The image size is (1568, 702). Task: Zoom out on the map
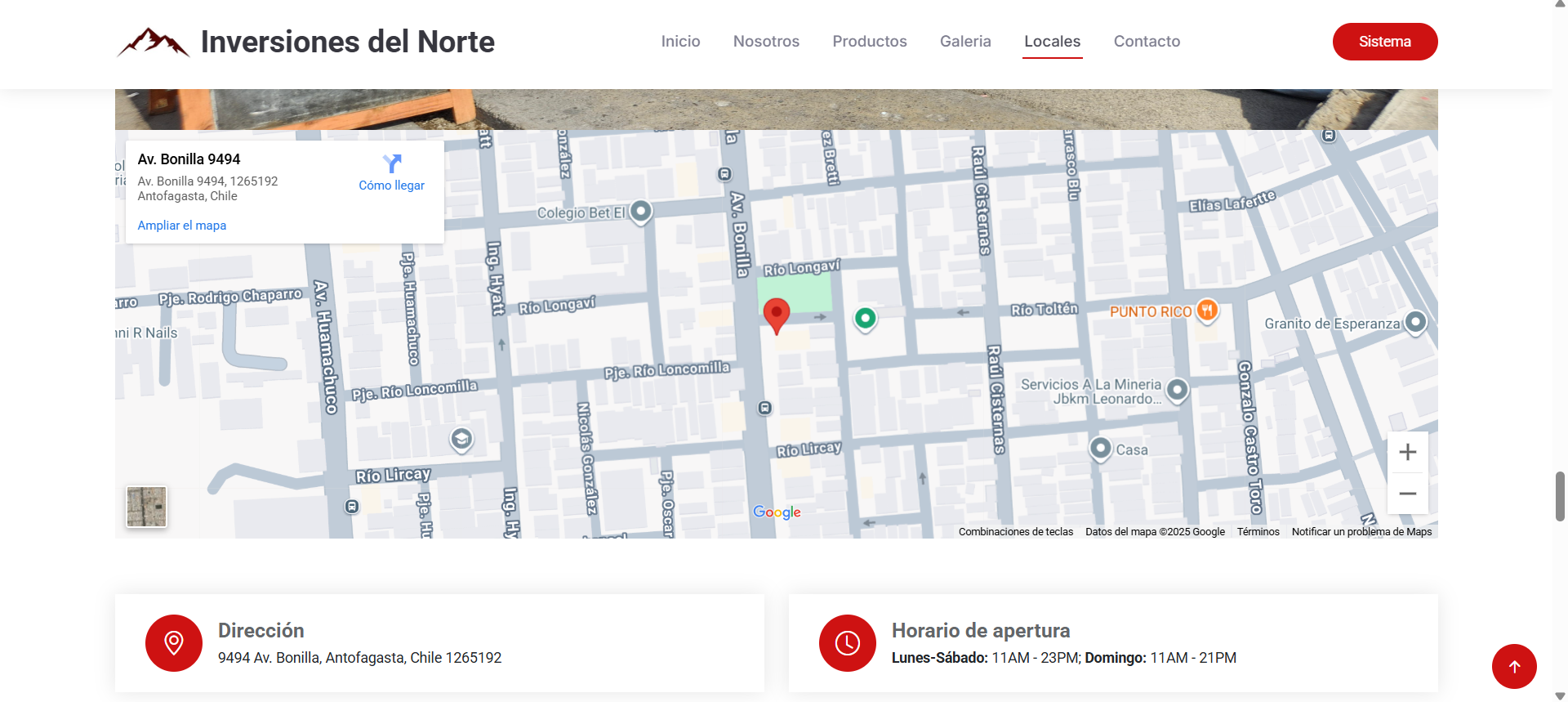[1407, 494]
